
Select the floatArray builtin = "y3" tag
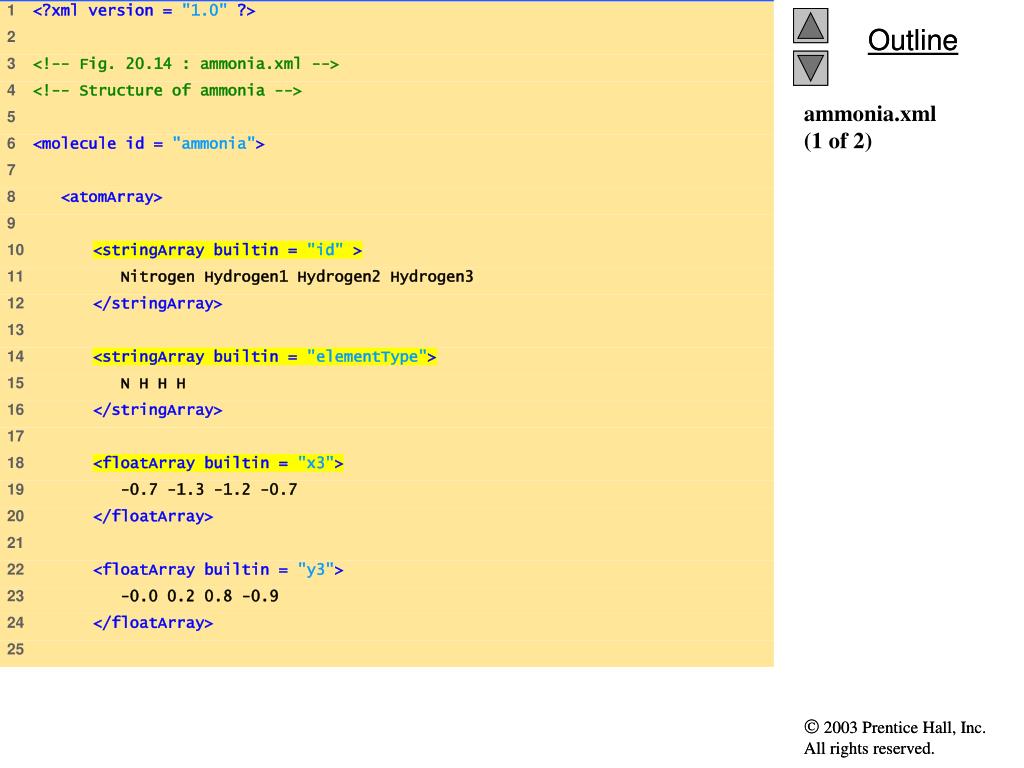(x=218, y=569)
